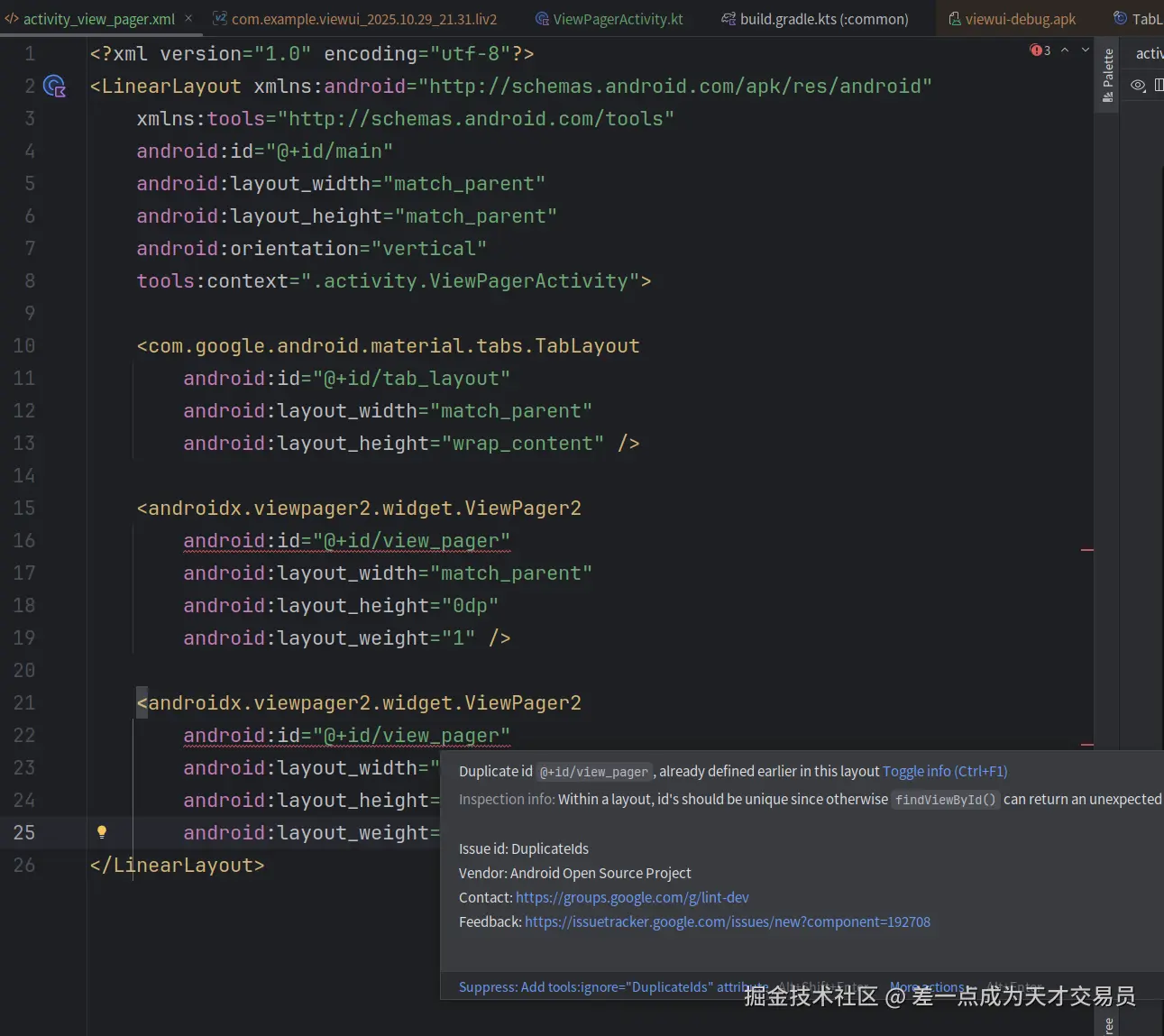1164x1036 pixels.
Task: Click the findViewById() code snippet in tooltip
Action: point(946,800)
